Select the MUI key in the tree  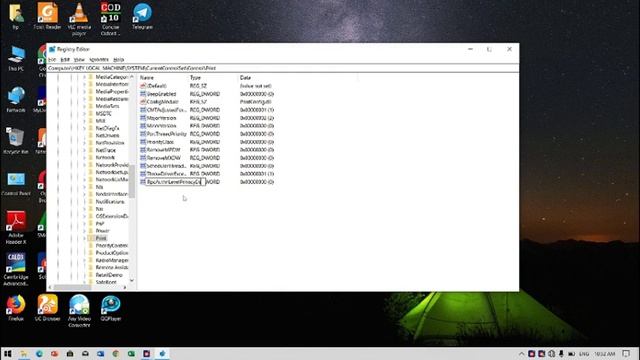click(x=100, y=121)
